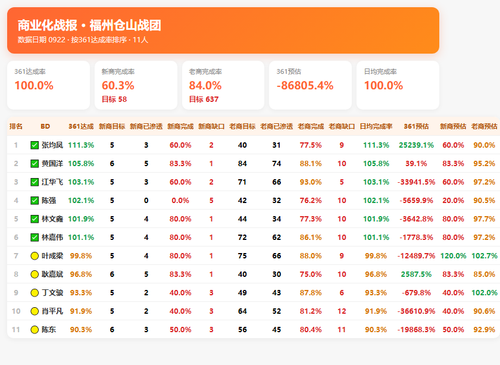The width and height of the screenshot is (500, 365).
Task: Click the green check icon in rank 3 row
Action: (x=35, y=182)
